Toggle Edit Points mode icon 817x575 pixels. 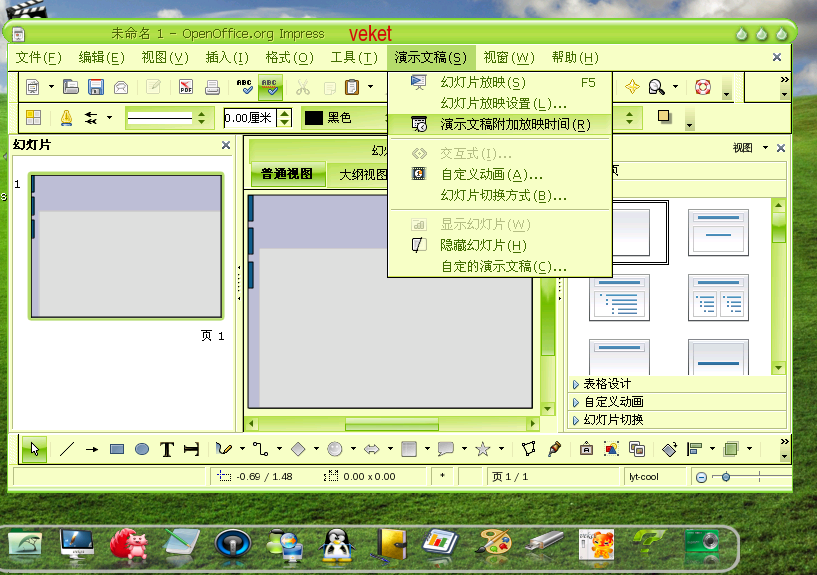(528, 449)
